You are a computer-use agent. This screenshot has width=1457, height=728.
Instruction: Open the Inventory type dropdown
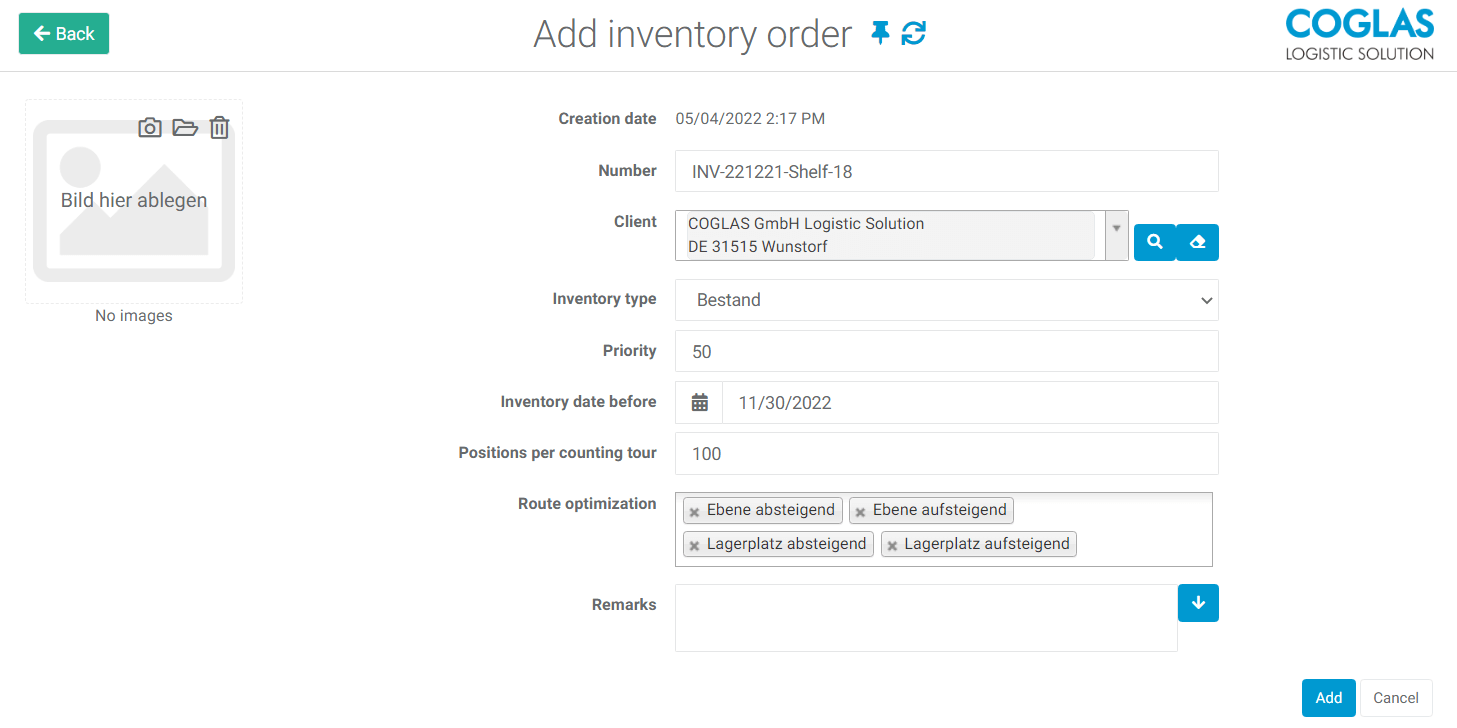tap(946, 300)
